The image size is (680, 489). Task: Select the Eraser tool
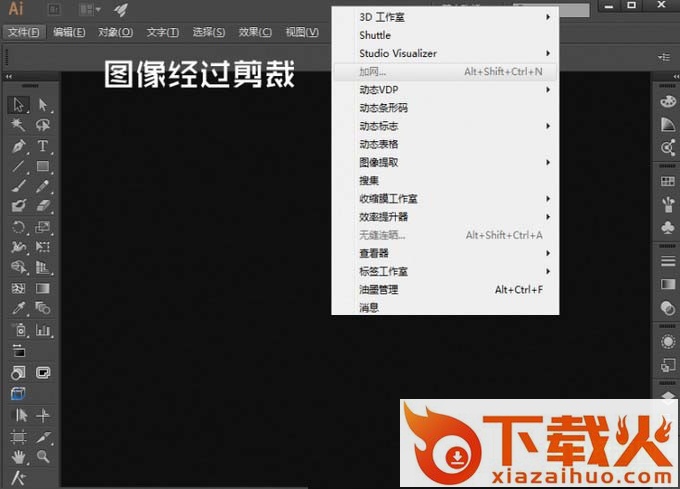tap(43, 206)
